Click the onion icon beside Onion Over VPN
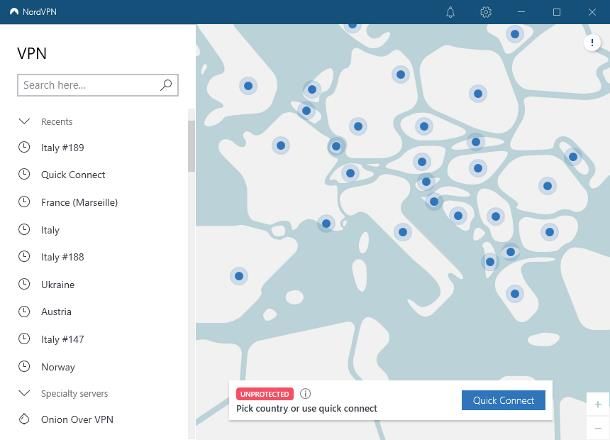 tap(24, 419)
